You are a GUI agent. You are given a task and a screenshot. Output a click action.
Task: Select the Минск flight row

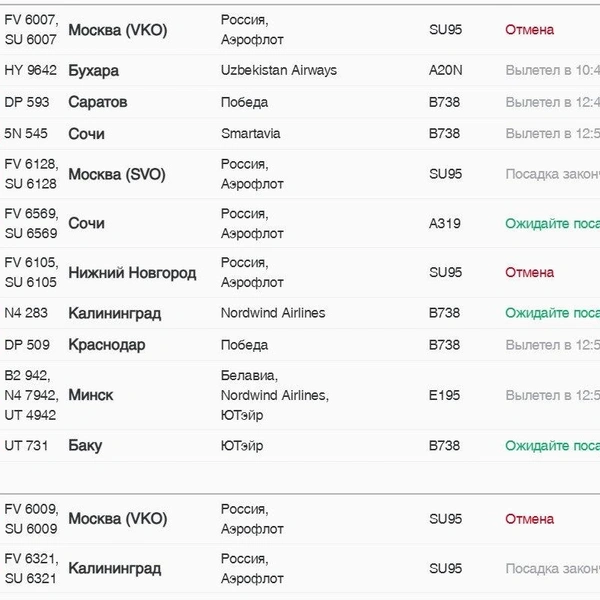300,395
